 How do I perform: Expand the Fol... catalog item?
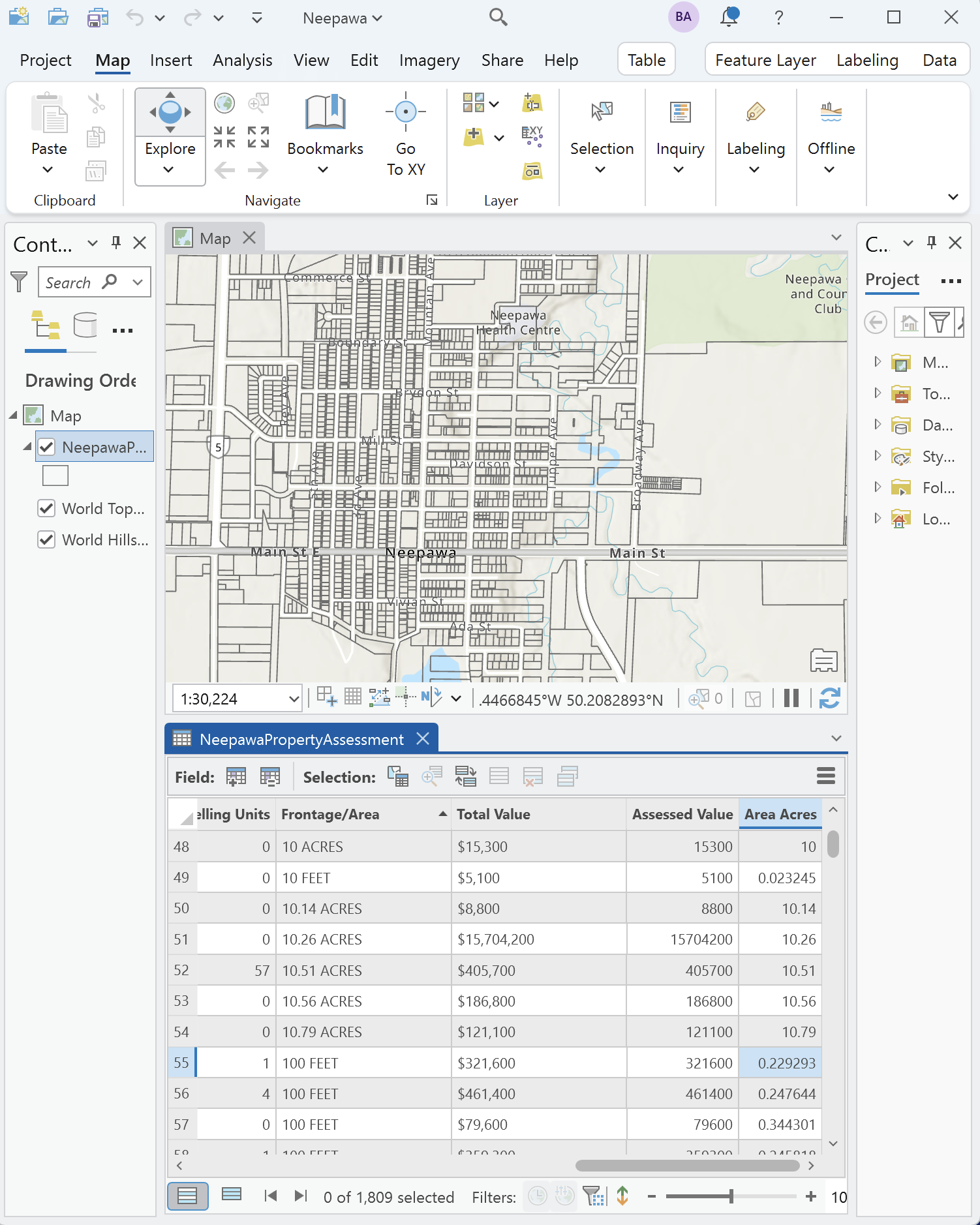(x=878, y=487)
